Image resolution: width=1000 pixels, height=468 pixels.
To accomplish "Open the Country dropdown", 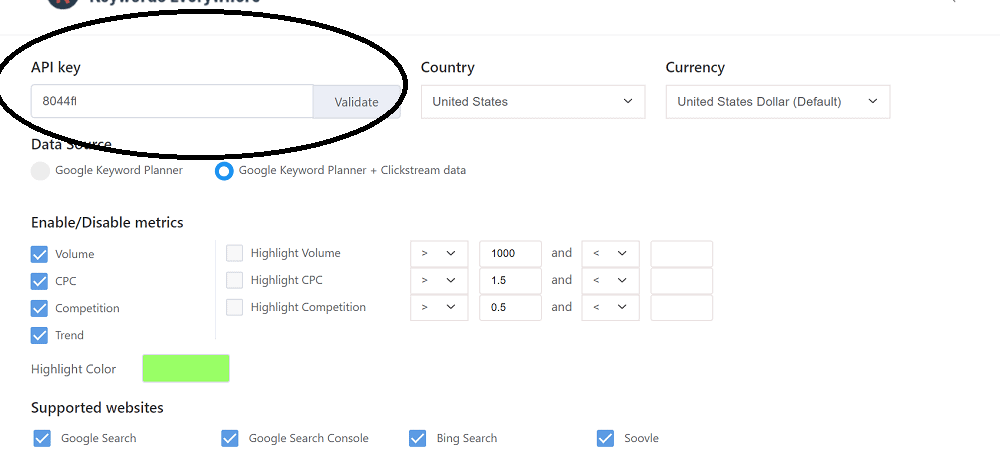I will click(533, 102).
